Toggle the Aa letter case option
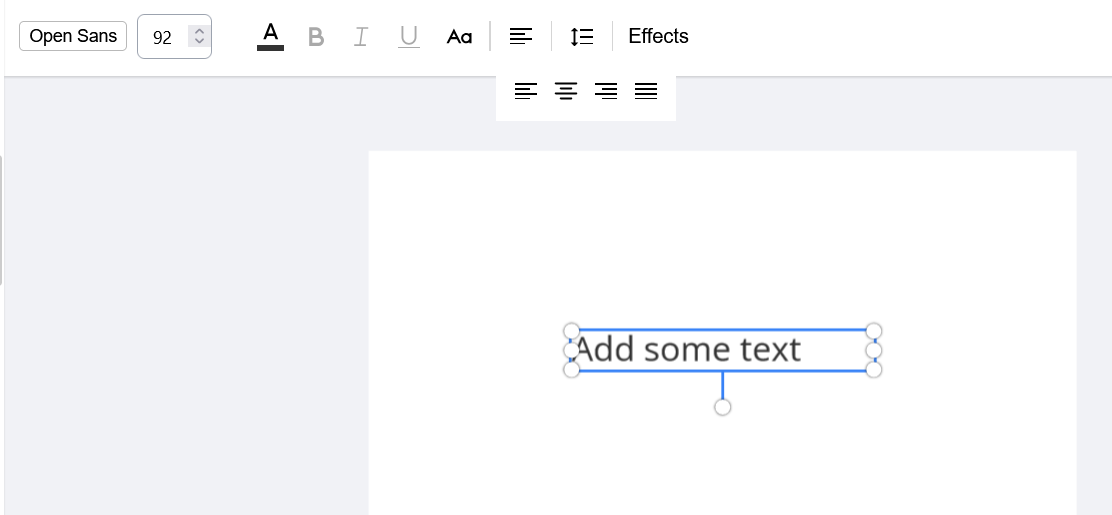The height and width of the screenshot is (515, 1112). pos(459,37)
